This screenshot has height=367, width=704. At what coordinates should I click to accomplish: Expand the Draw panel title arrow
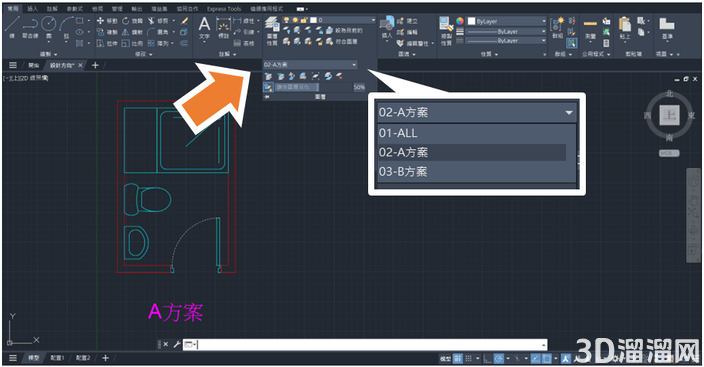click(x=48, y=54)
